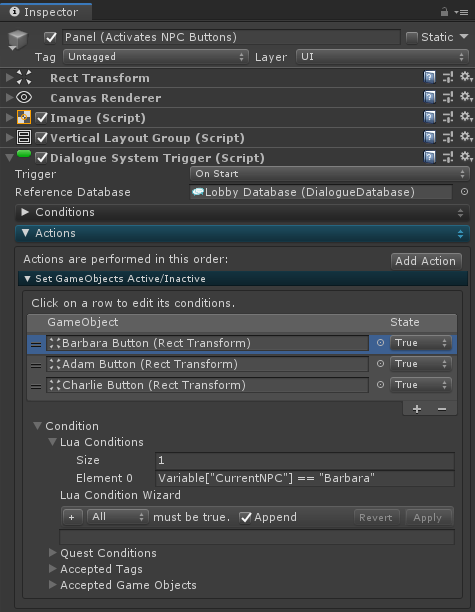The image size is (475, 612).
Task: Open object picker for Reference Database
Action: 464,192
